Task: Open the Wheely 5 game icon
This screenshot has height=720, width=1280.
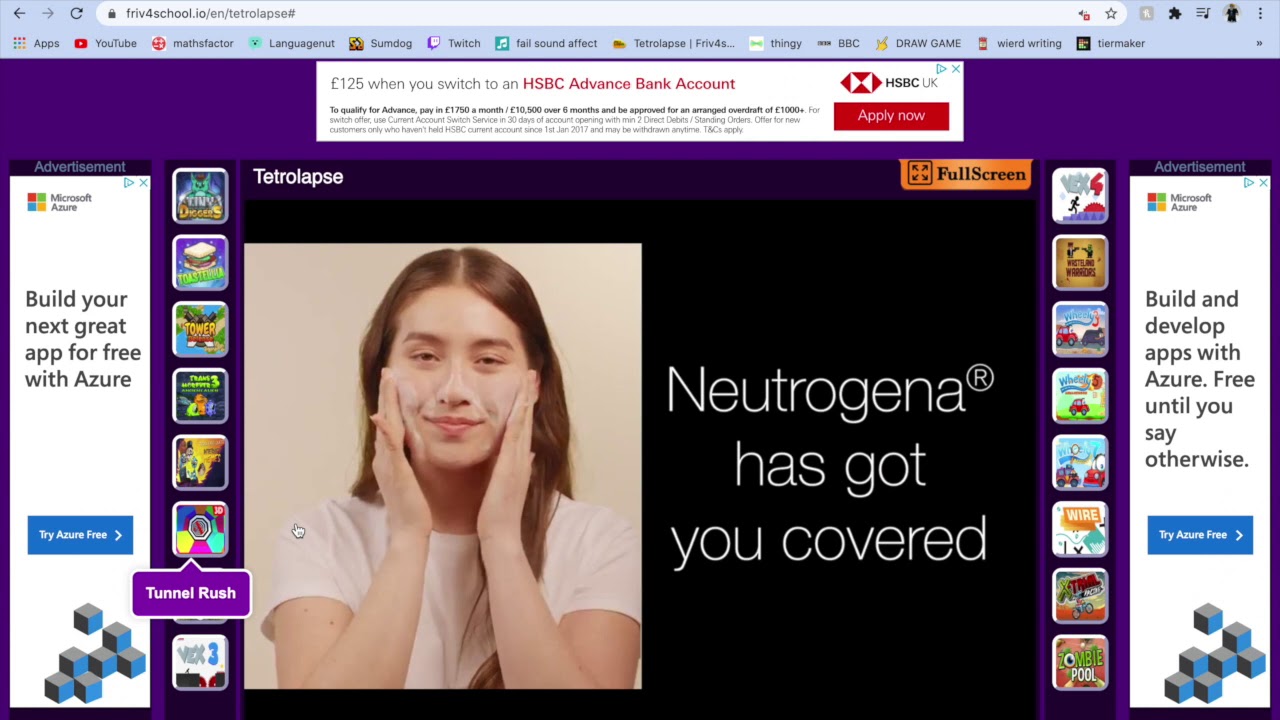Action: click(x=1080, y=396)
